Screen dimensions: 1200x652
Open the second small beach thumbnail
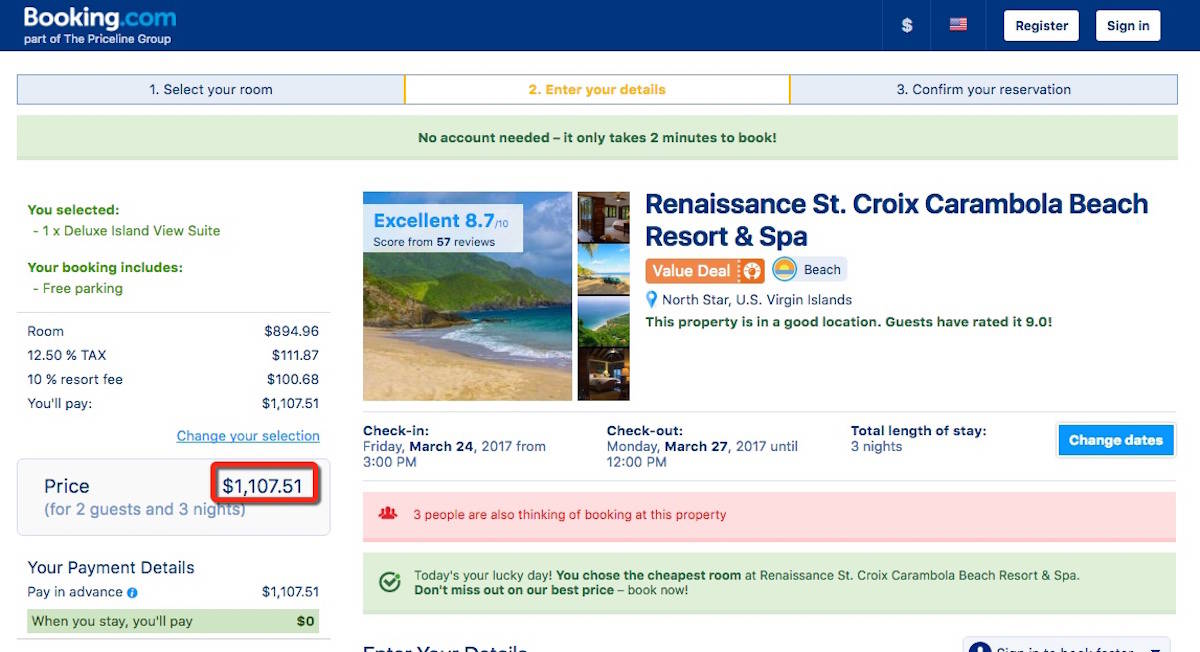[604, 270]
